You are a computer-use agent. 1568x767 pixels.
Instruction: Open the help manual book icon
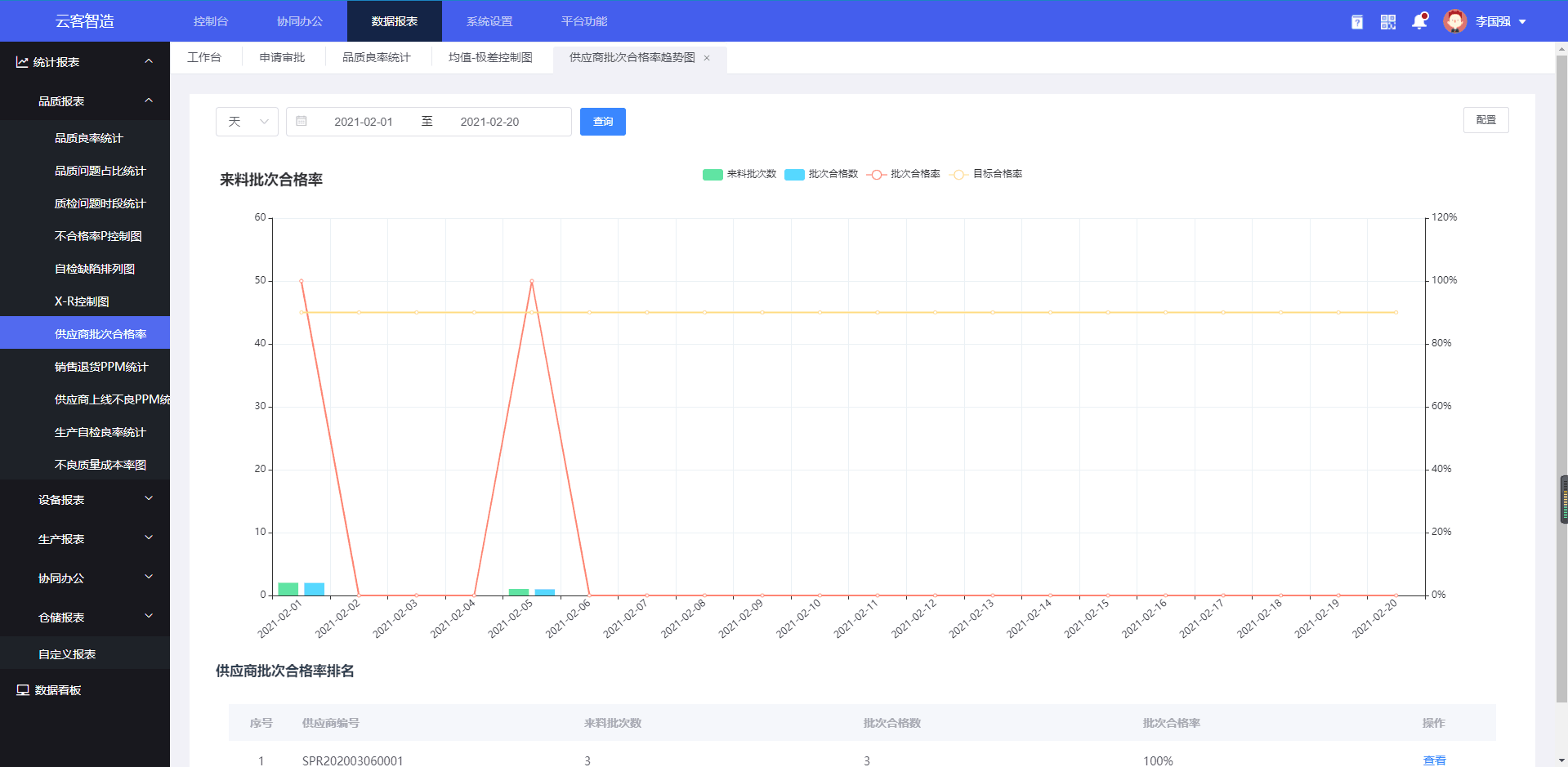pyautogui.click(x=1356, y=22)
